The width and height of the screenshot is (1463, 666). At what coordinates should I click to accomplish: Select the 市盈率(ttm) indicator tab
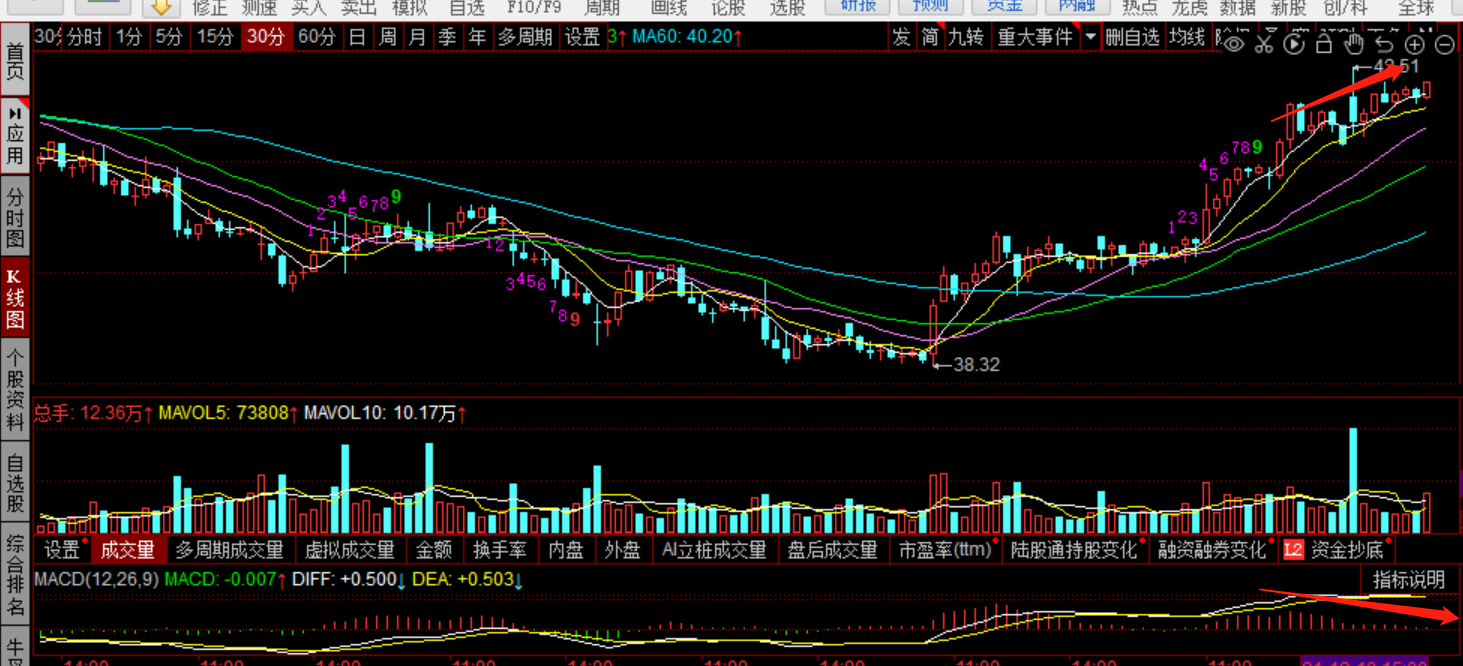pos(947,550)
